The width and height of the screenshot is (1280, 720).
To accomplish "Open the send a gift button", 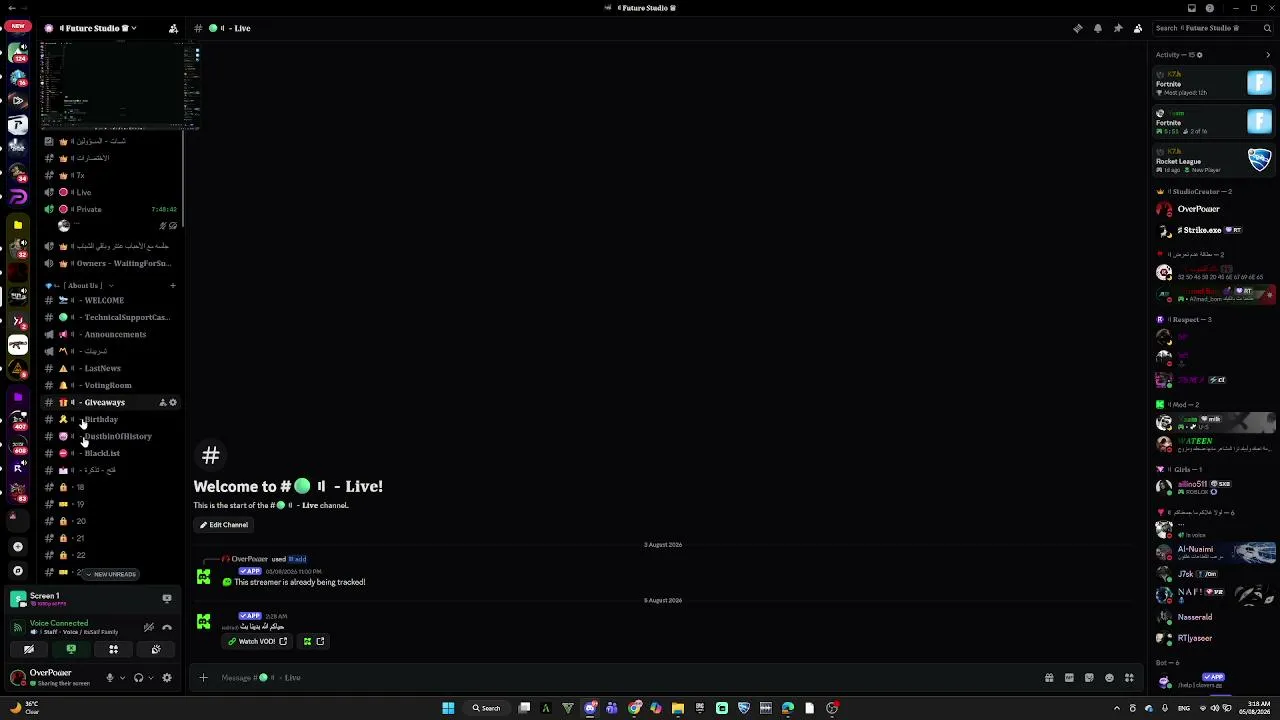I will point(1049,678).
